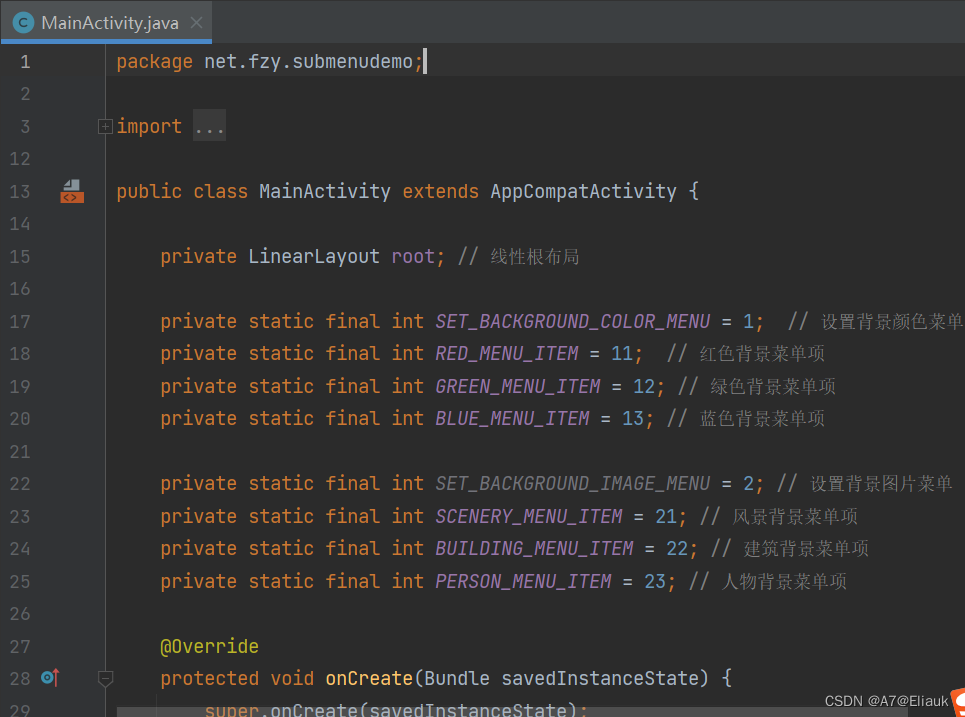Screen dimensions: 965x717
Task: Click the root field name
Action: [413, 256]
